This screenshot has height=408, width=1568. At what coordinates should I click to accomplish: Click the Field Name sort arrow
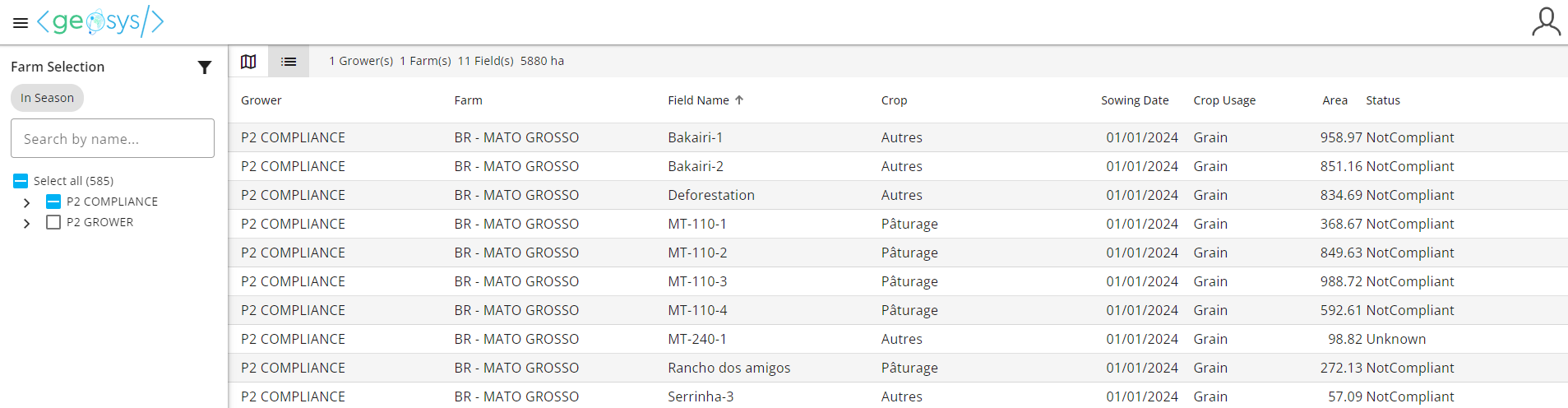coord(739,100)
